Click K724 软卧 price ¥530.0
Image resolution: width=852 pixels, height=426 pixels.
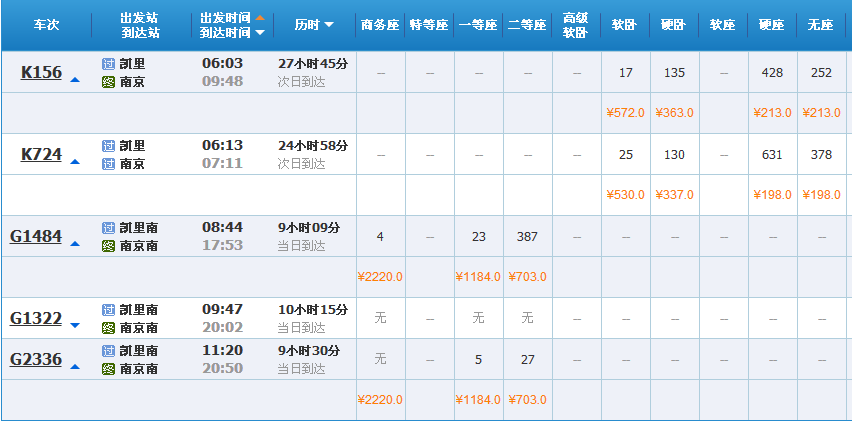(625, 195)
